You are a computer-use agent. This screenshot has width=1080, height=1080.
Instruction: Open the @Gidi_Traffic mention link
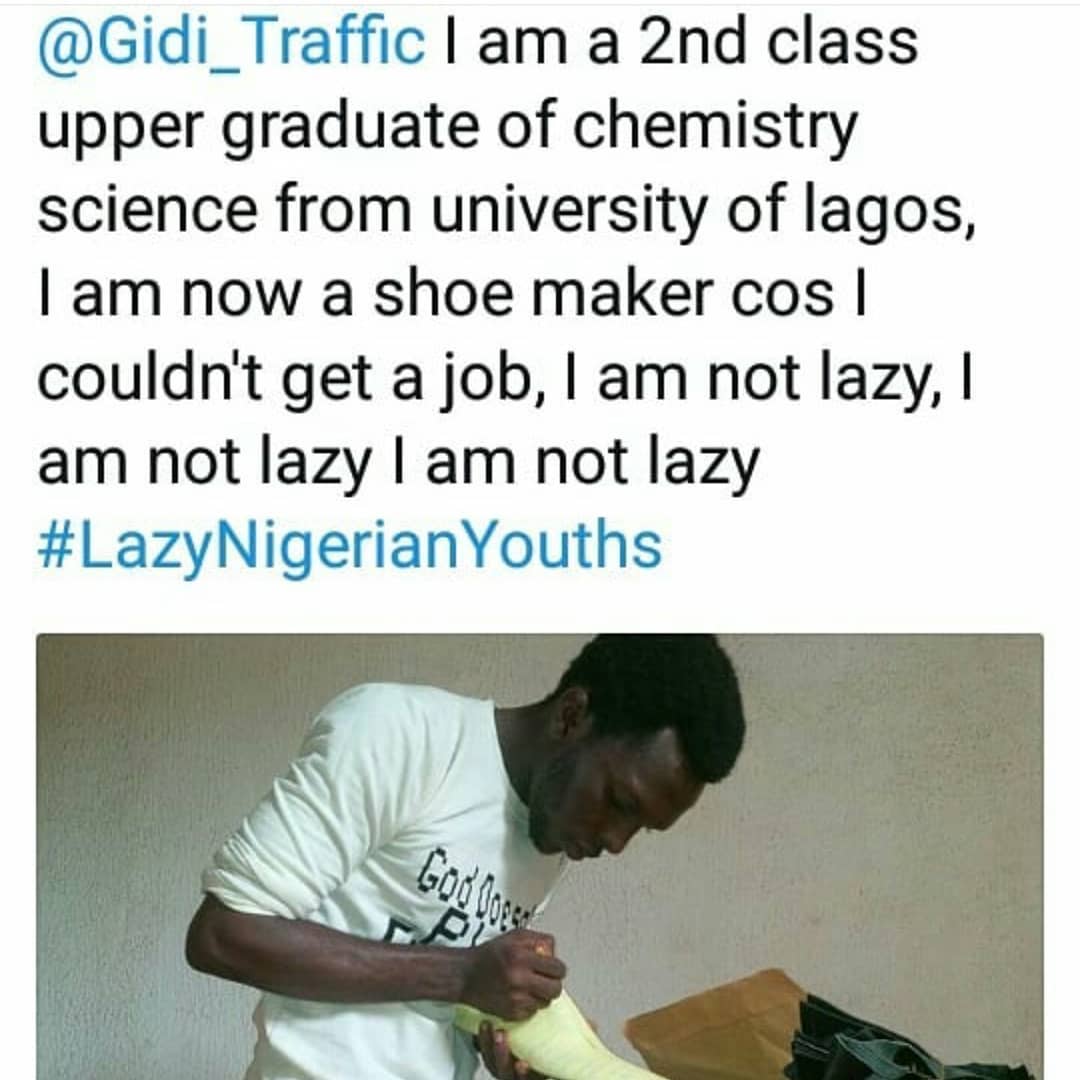(x=232, y=46)
